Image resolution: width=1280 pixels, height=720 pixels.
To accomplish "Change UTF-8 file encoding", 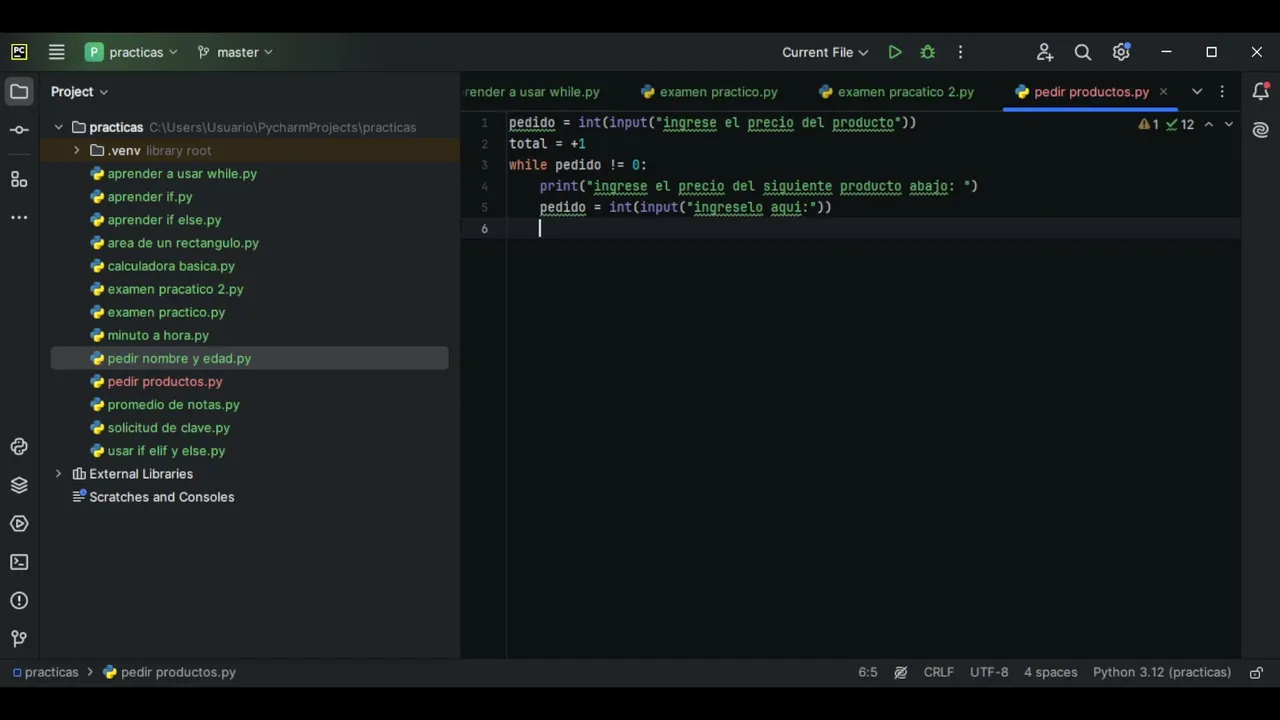I will pyautogui.click(x=989, y=673).
